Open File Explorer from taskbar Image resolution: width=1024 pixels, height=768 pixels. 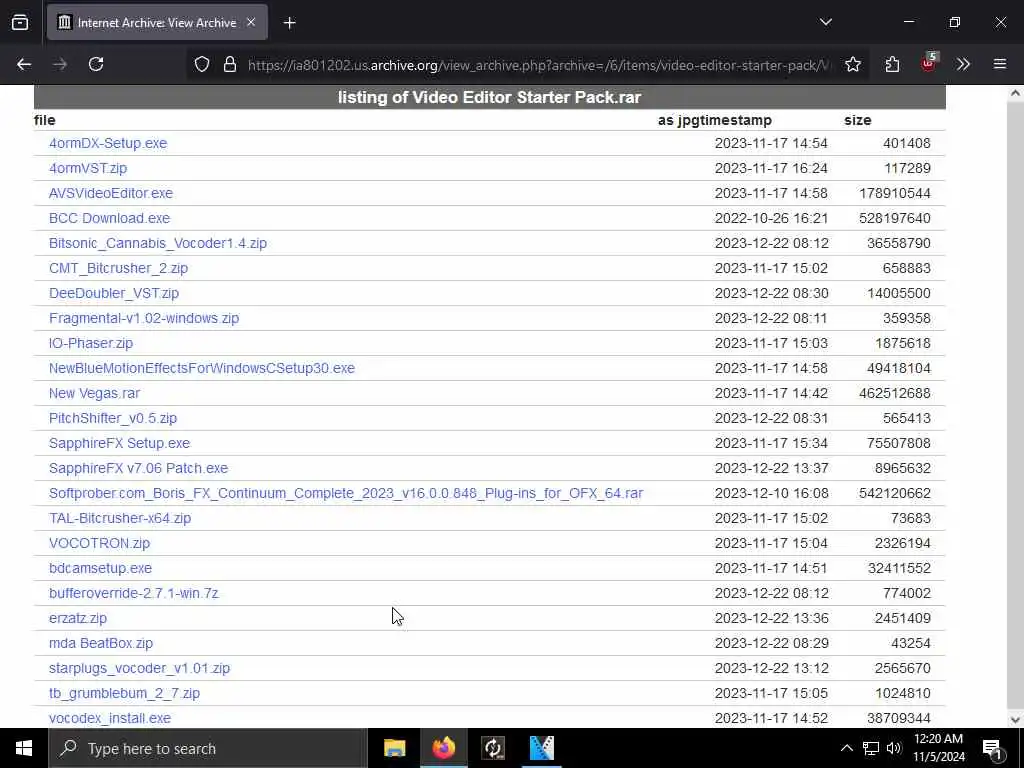(x=394, y=748)
